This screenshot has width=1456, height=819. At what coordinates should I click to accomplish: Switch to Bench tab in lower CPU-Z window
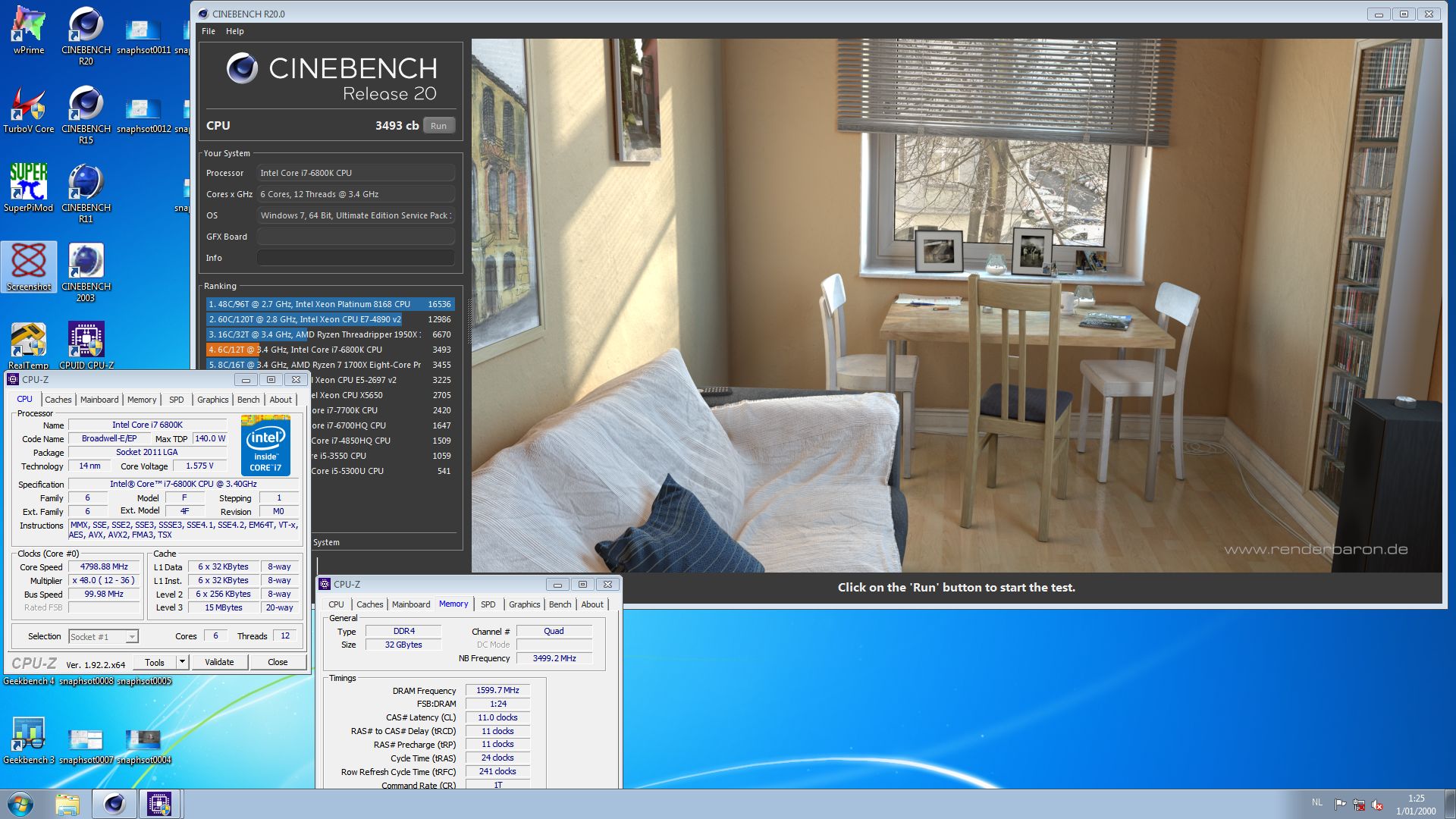pyautogui.click(x=560, y=604)
